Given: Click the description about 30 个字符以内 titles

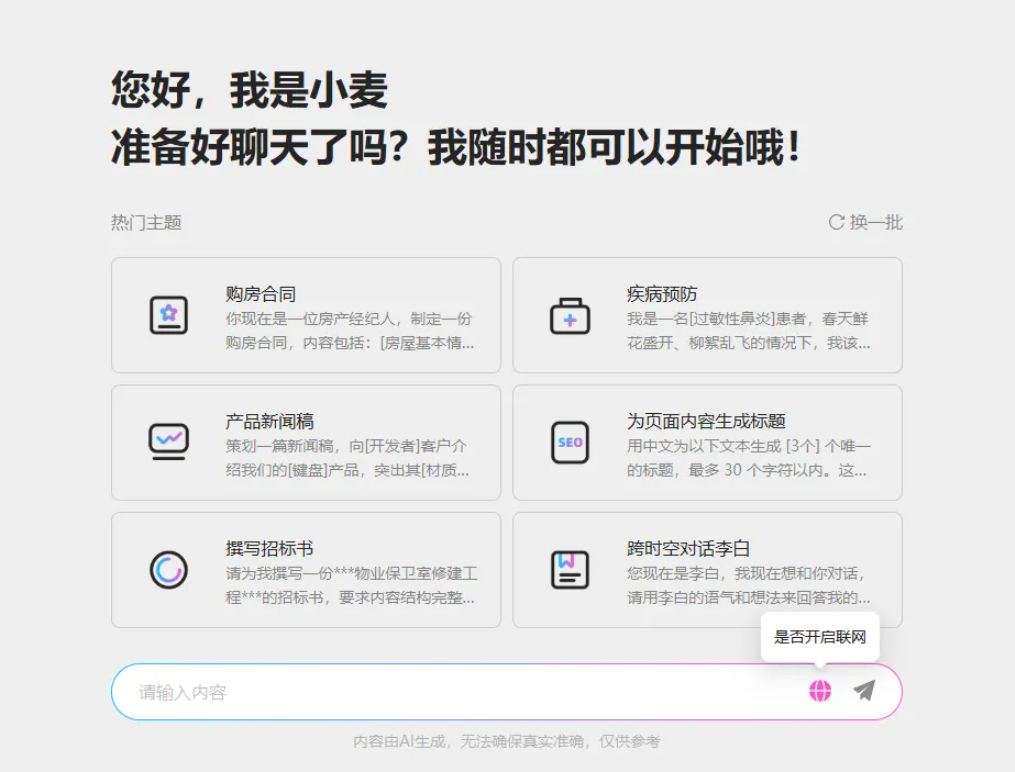Looking at the screenshot, I should [x=748, y=458].
